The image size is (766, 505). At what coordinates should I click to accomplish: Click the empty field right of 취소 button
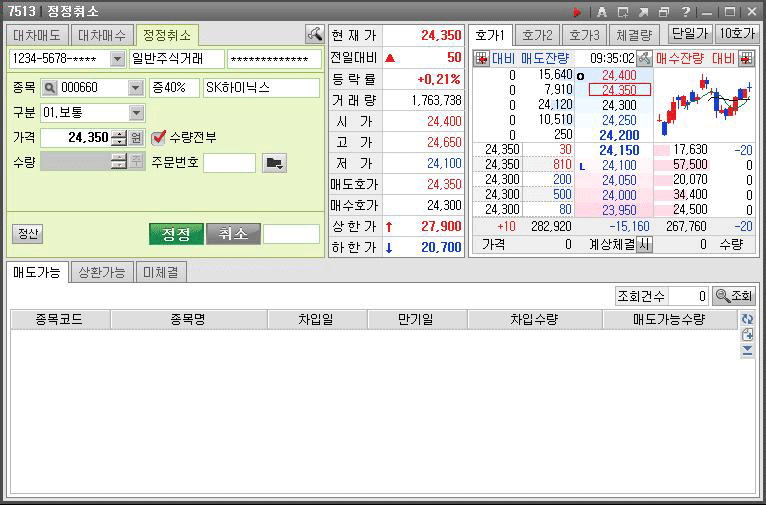(291, 234)
